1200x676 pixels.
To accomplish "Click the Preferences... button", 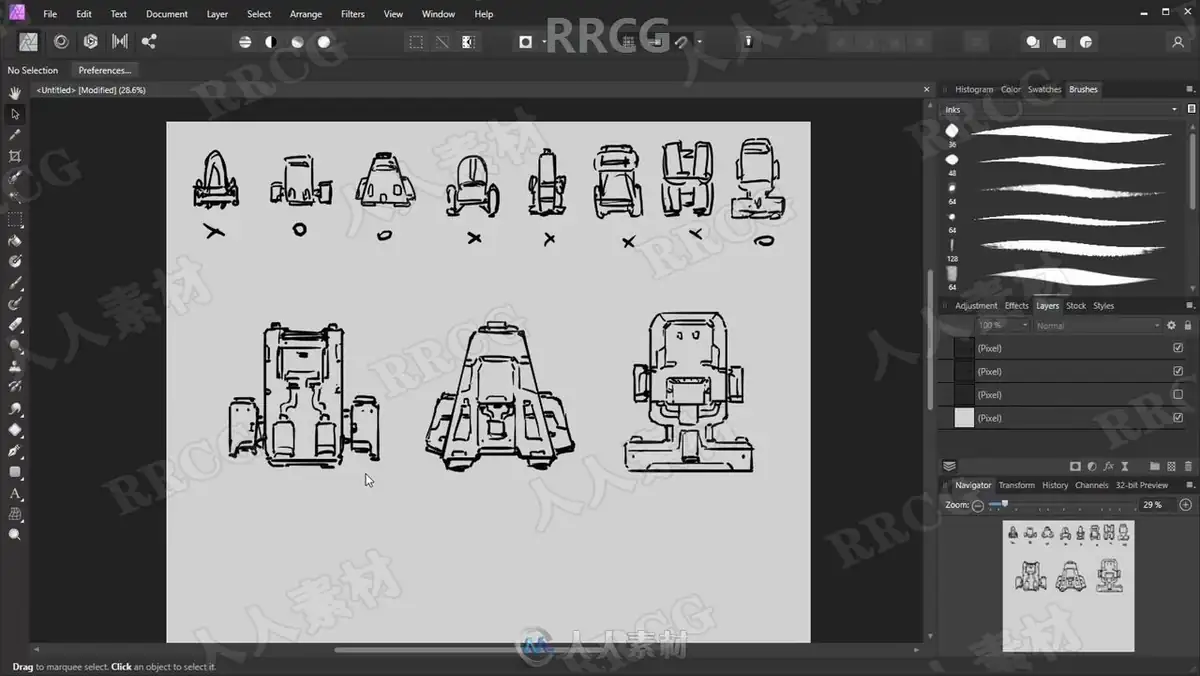I will tap(105, 70).
